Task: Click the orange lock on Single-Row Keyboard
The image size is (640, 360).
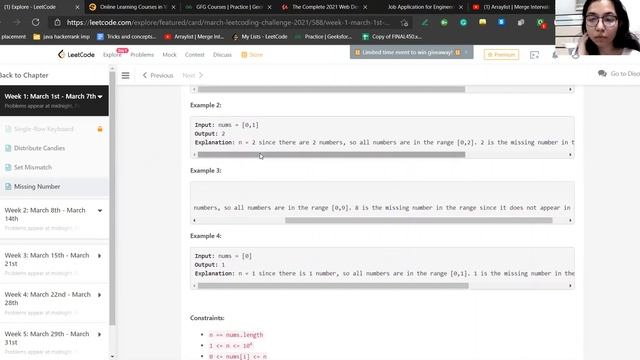Action: point(100,129)
